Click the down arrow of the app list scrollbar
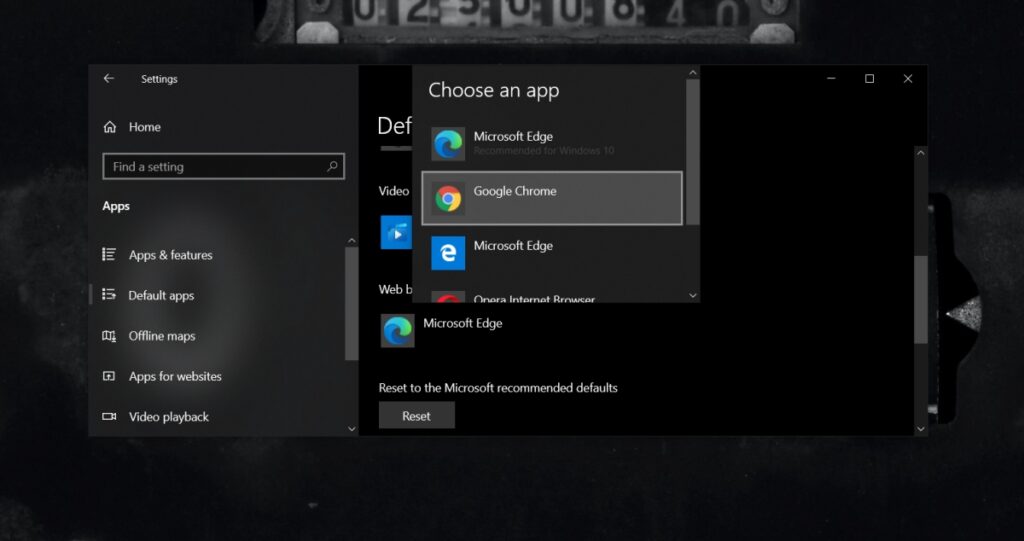The image size is (1024, 541). pyautogui.click(x=693, y=295)
